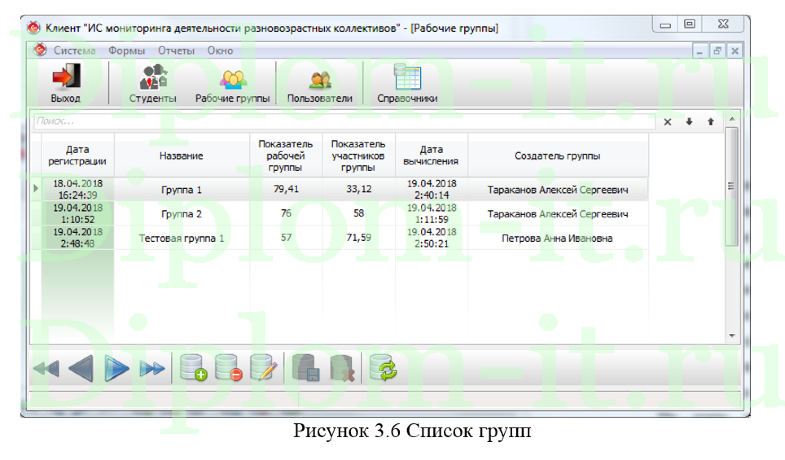
Task: Open the Справочники reference tables
Action: (x=407, y=83)
